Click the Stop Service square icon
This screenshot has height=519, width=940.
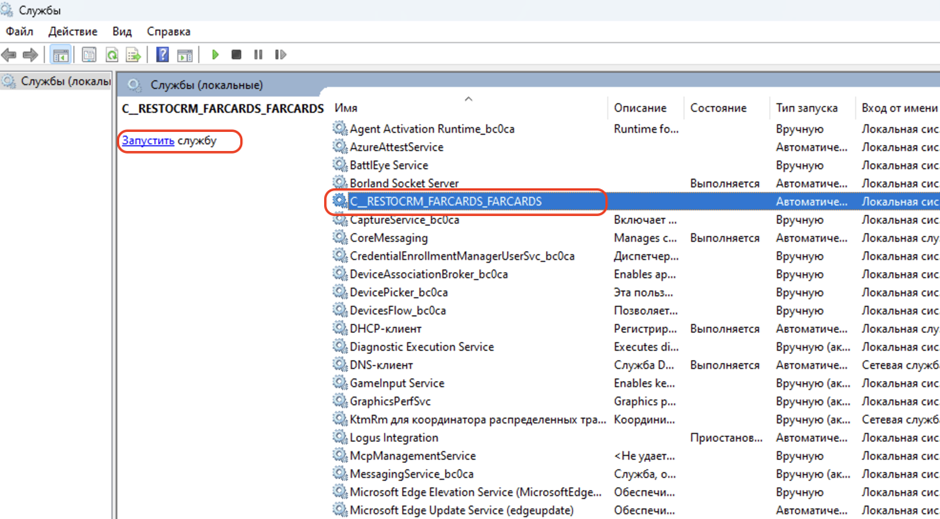tap(236, 55)
